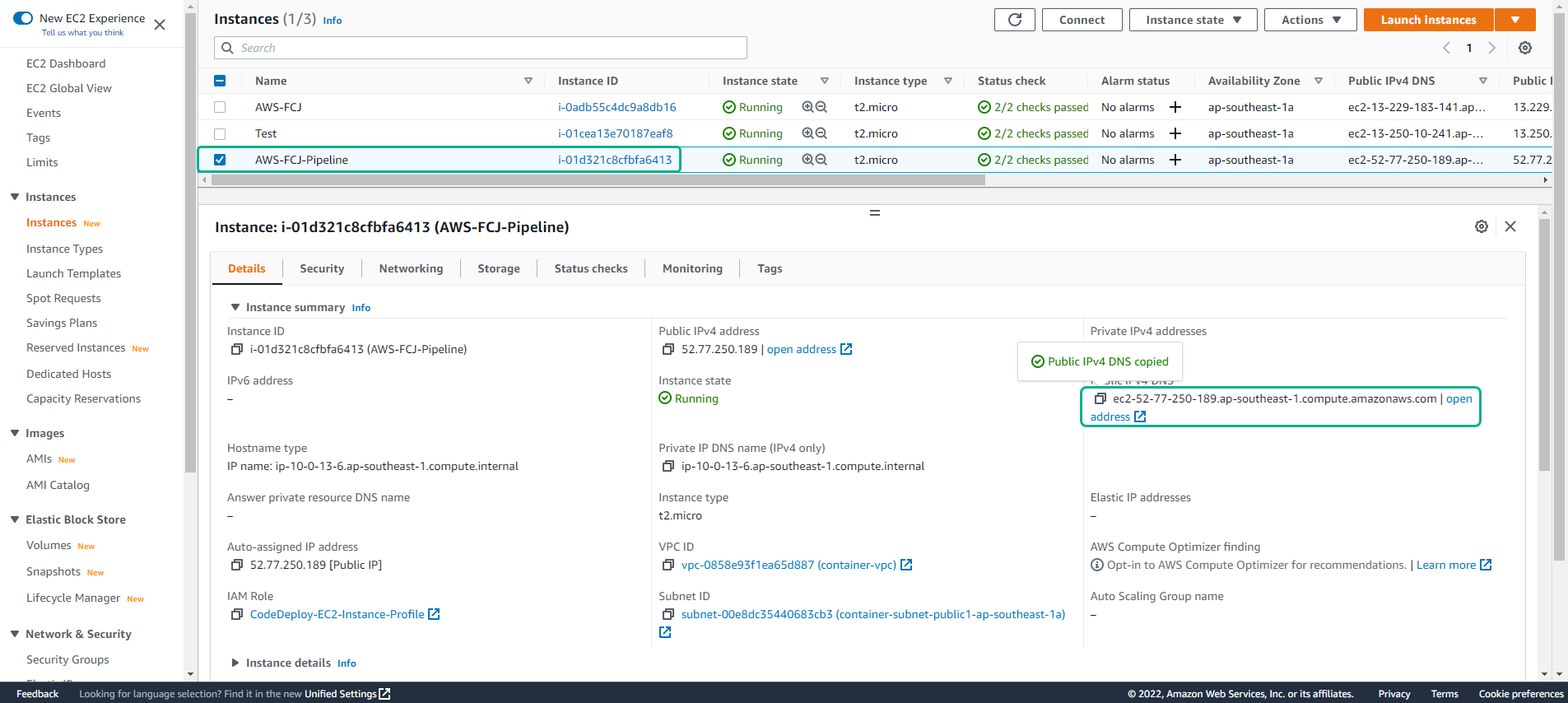Go to previous page of instances
Screen dimensions: 1568x703
click(x=1446, y=48)
